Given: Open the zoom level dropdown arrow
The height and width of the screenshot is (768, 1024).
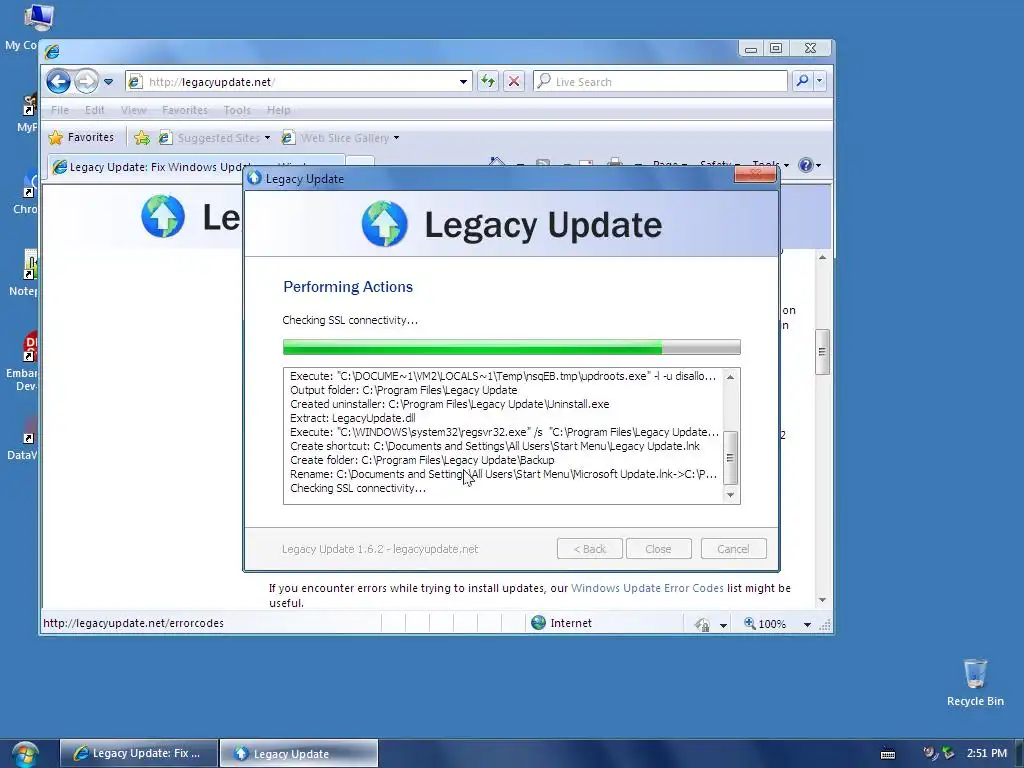Looking at the screenshot, I should click(x=807, y=625).
